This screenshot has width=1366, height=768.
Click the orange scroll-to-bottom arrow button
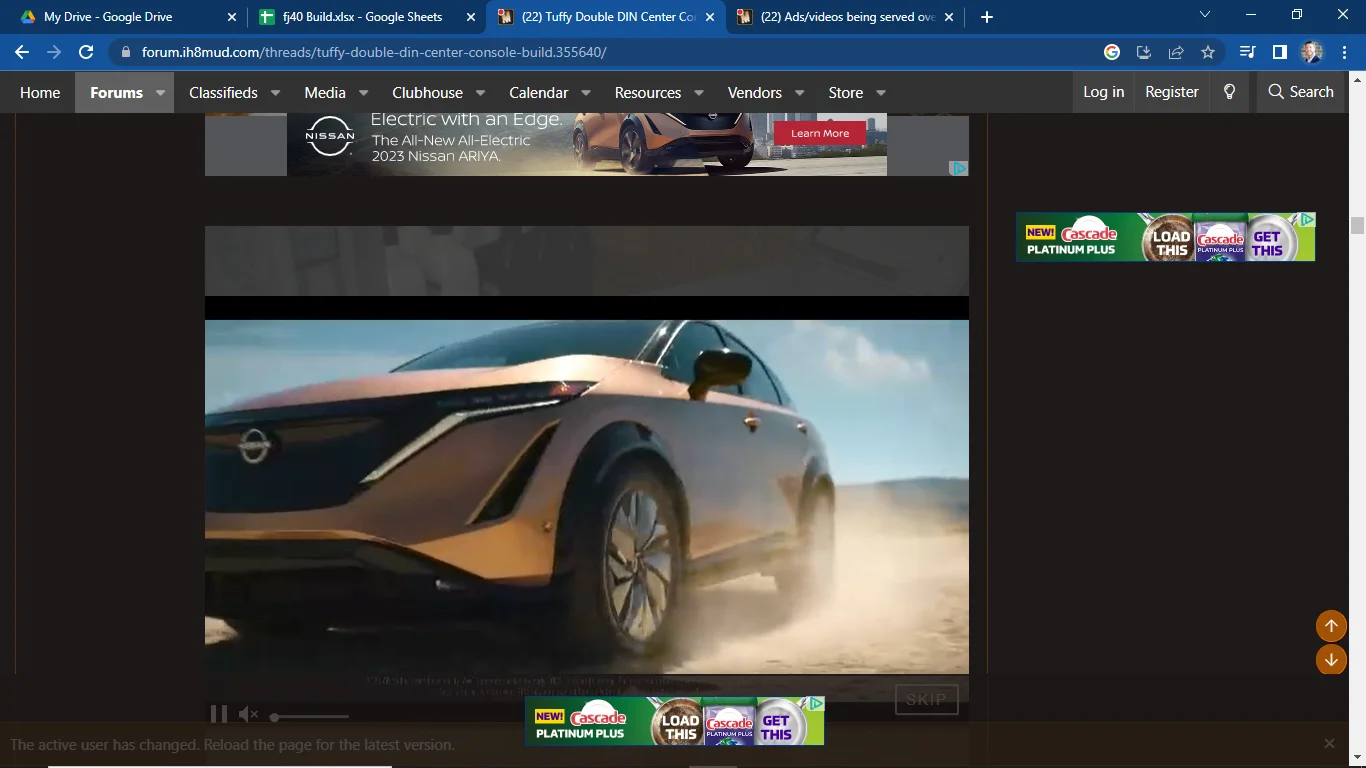[1331, 659]
